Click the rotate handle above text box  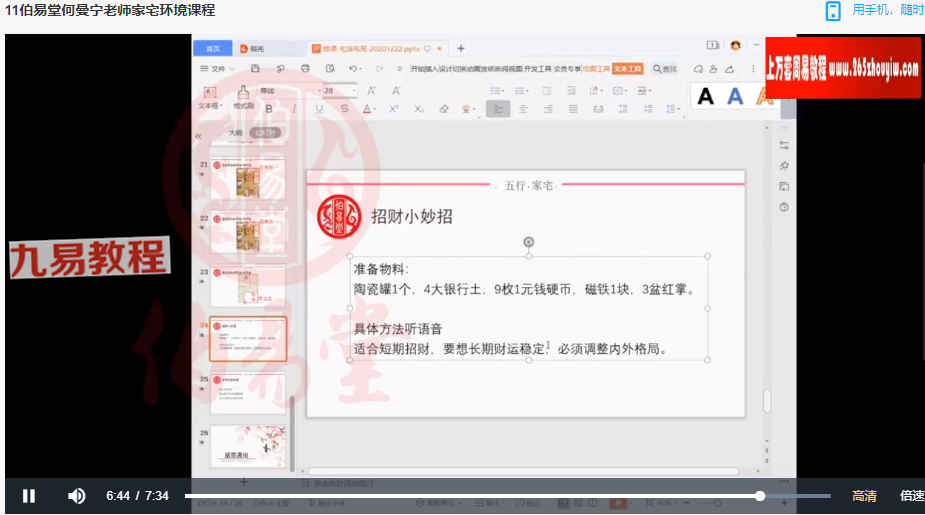[529, 242]
